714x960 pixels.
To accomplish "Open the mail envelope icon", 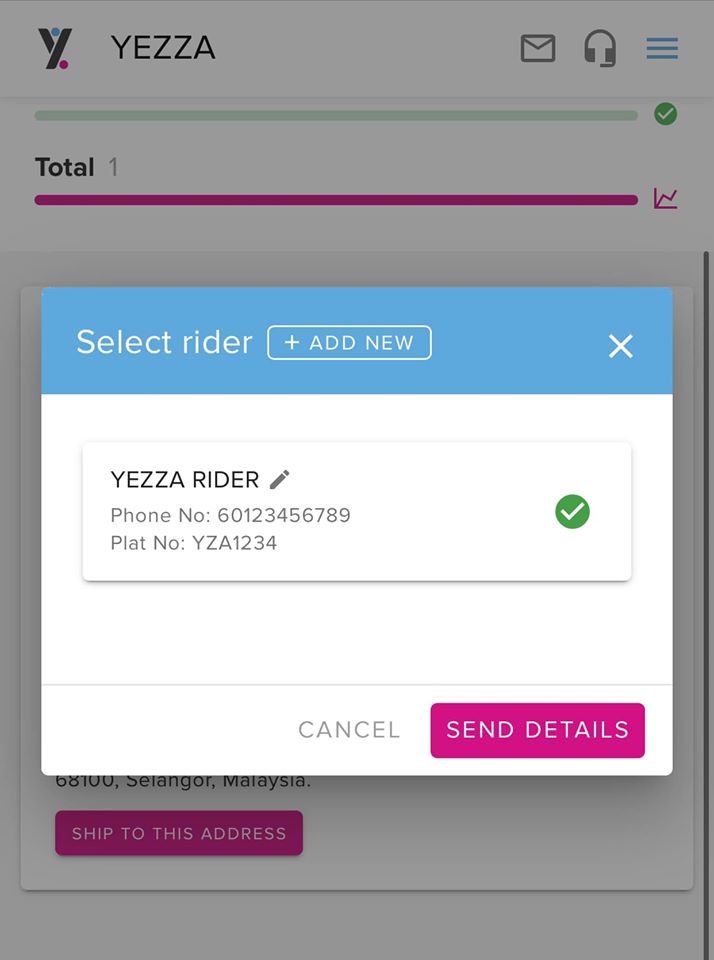I will pos(538,48).
